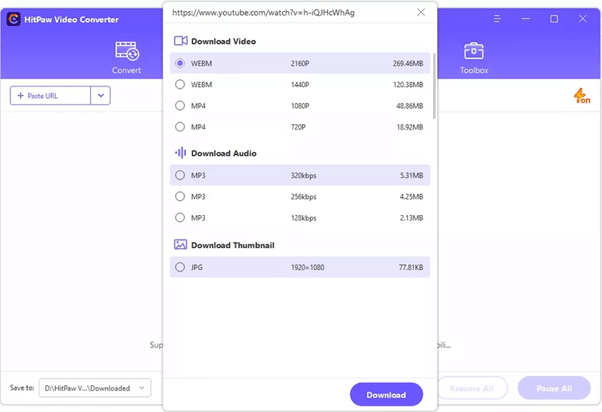The width and height of the screenshot is (602, 412).
Task: Click the Download Video section icon
Action: coord(180,41)
